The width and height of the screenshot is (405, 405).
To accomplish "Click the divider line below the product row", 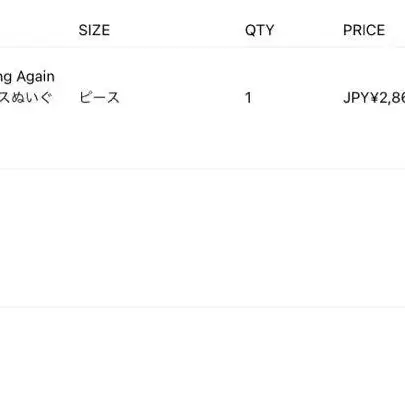I will 202,169.
